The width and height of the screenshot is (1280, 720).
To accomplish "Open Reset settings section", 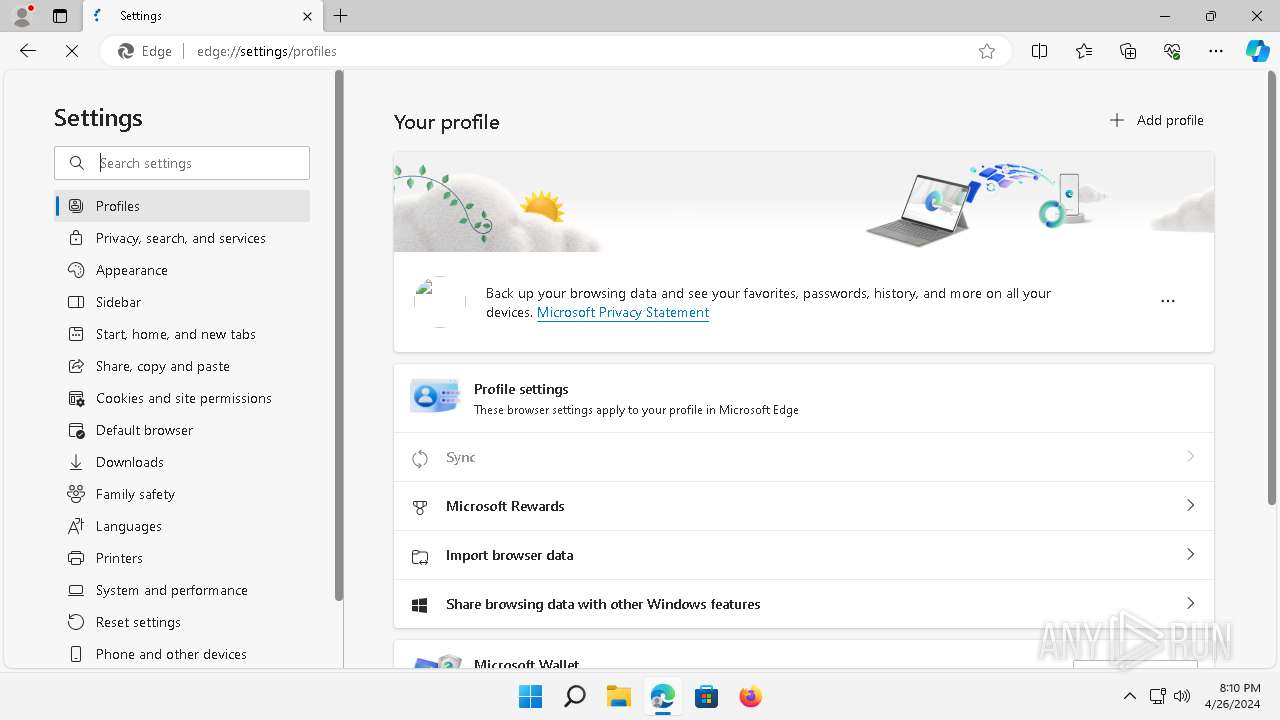I will (182, 622).
